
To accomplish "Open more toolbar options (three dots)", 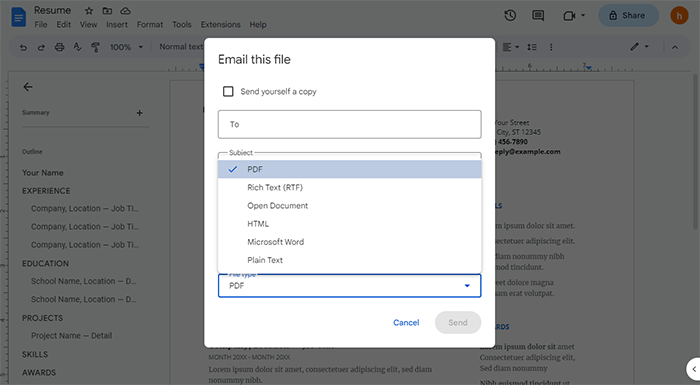I will coord(551,47).
